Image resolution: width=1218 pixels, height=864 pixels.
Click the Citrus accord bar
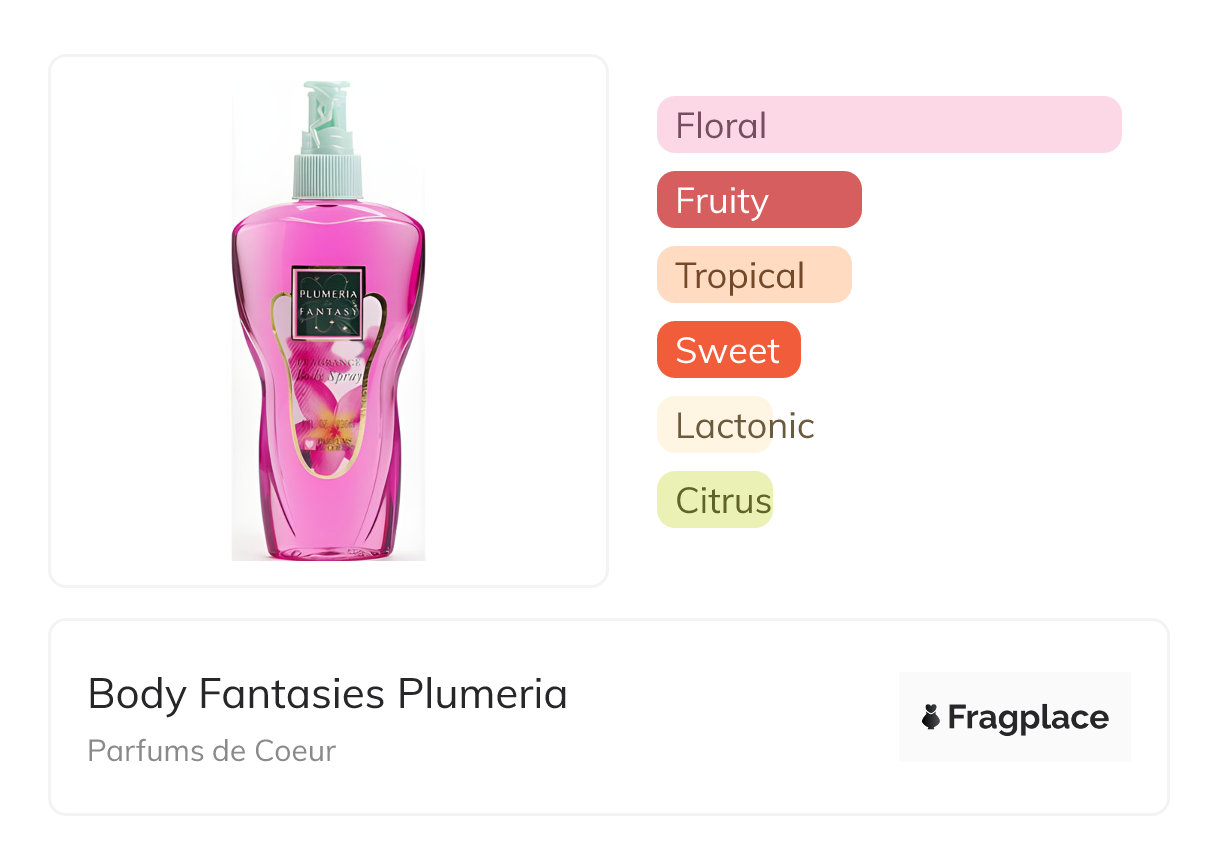(715, 500)
